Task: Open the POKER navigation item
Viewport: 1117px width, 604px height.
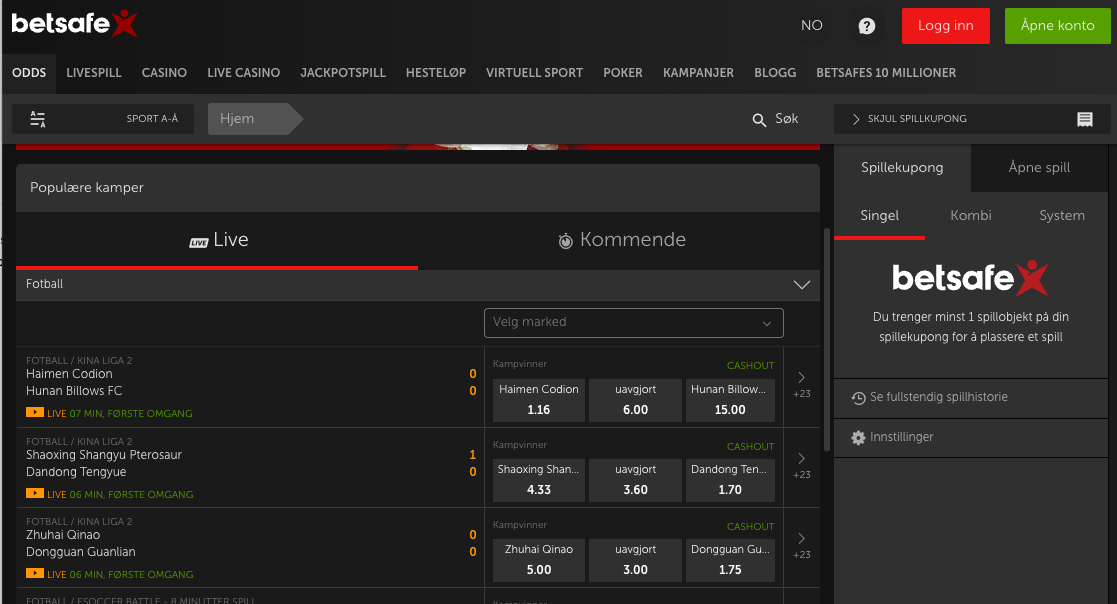Action: 623,73
